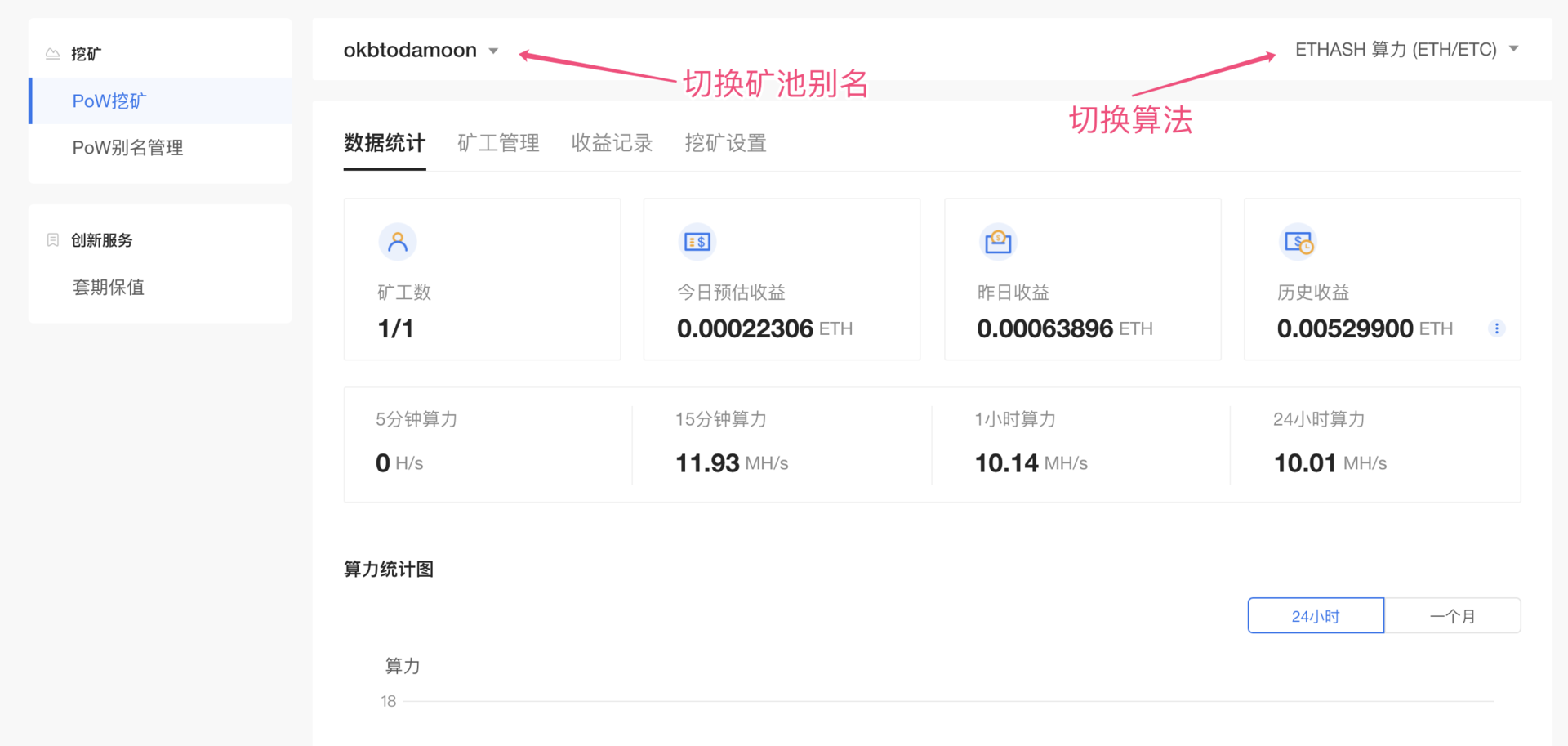Click today's estimate 0.00022306 ETH

pyautogui.click(x=764, y=328)
